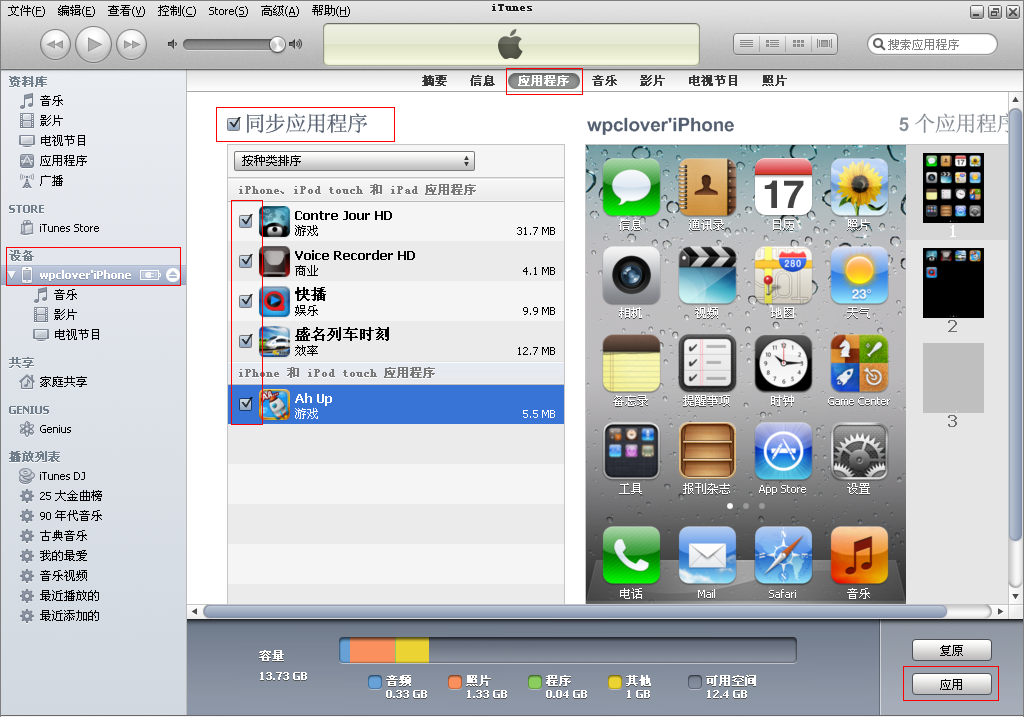Open the 帮助(H) menu
Viewport: 1024px width, 717px height.
tap(330, 10)
